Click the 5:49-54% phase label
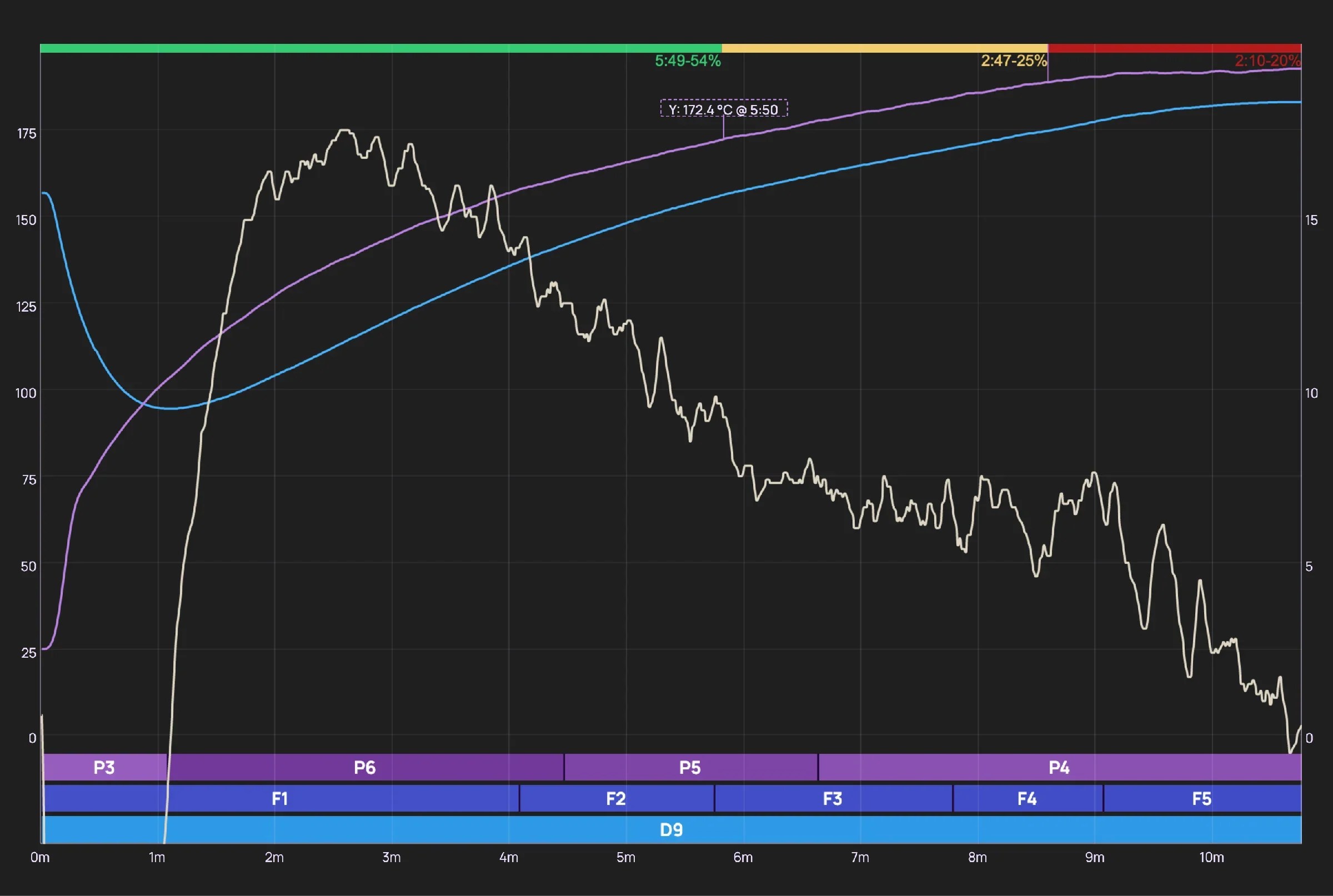Screen dimensions: 1333x896 (688, 61)
